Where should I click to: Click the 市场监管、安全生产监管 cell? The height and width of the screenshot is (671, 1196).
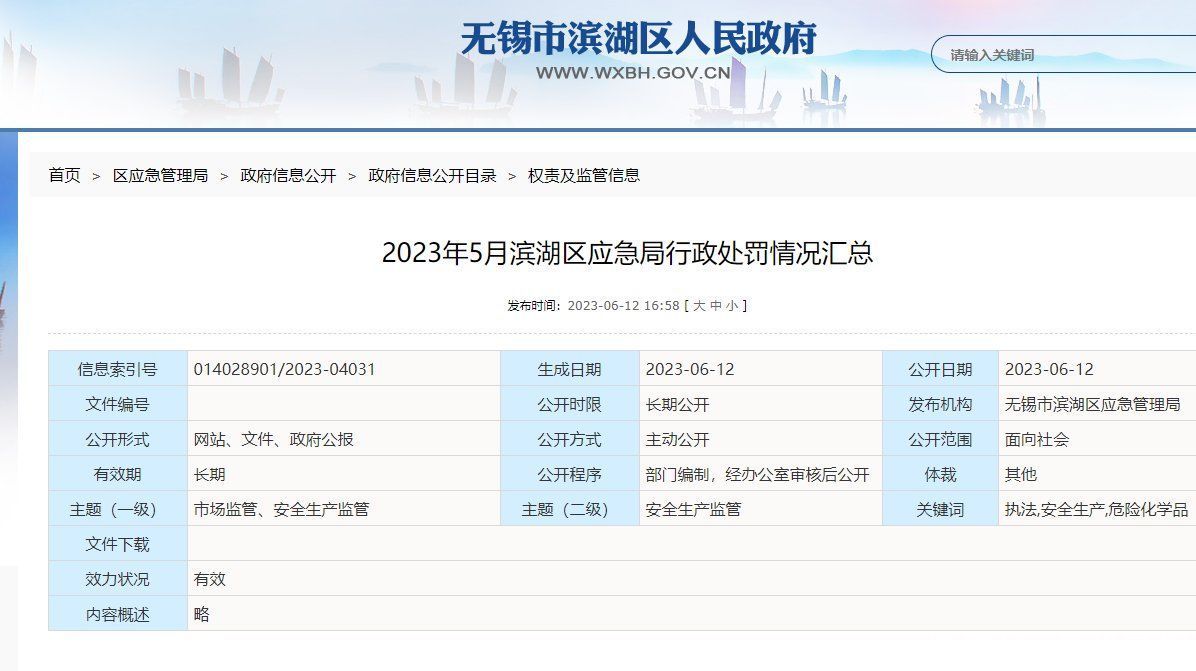pyautogui.click(x=344, y=509)
